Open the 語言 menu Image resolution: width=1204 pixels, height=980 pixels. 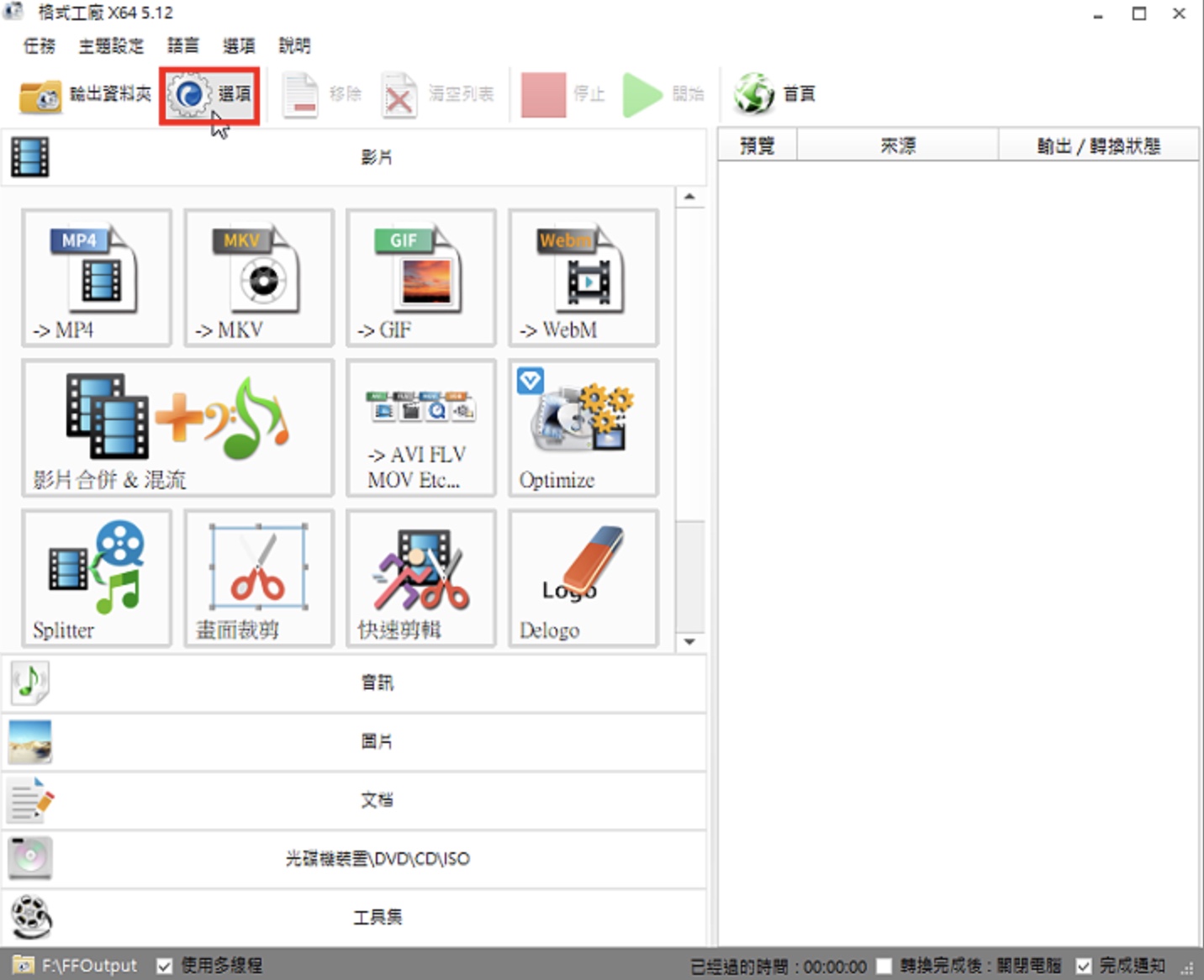coord(183,45)
